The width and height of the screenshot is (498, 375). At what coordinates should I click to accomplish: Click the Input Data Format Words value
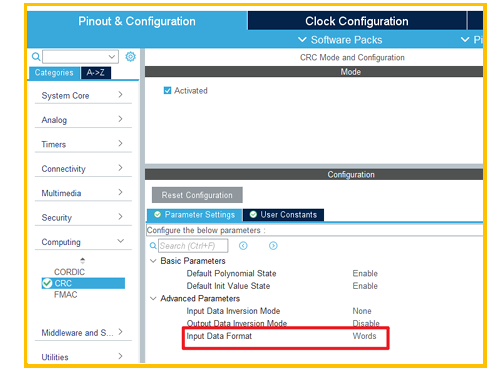364,336
